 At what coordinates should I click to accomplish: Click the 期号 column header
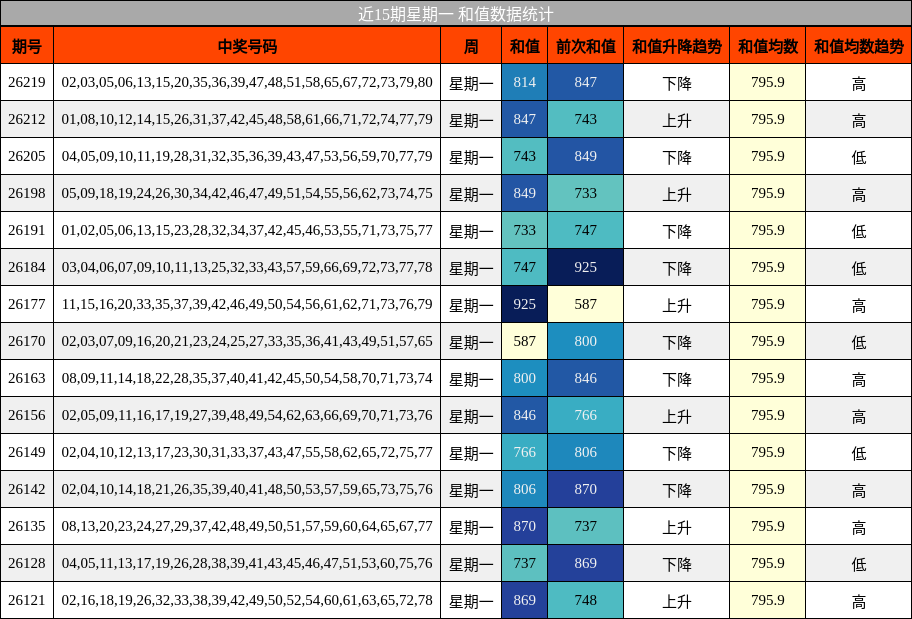(x=27, y=45)
